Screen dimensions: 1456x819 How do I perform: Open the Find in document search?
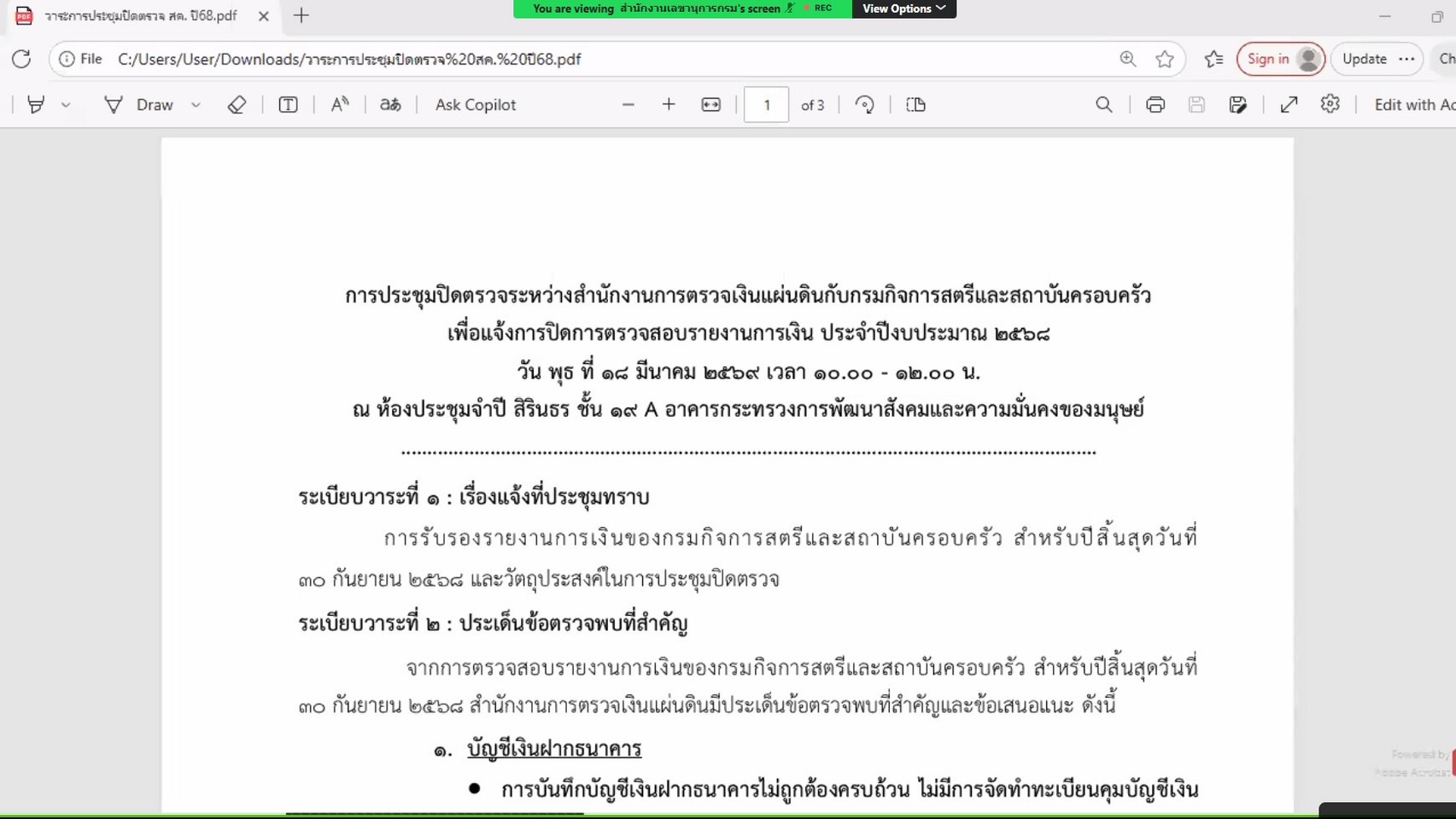[x=1103, y=105]
